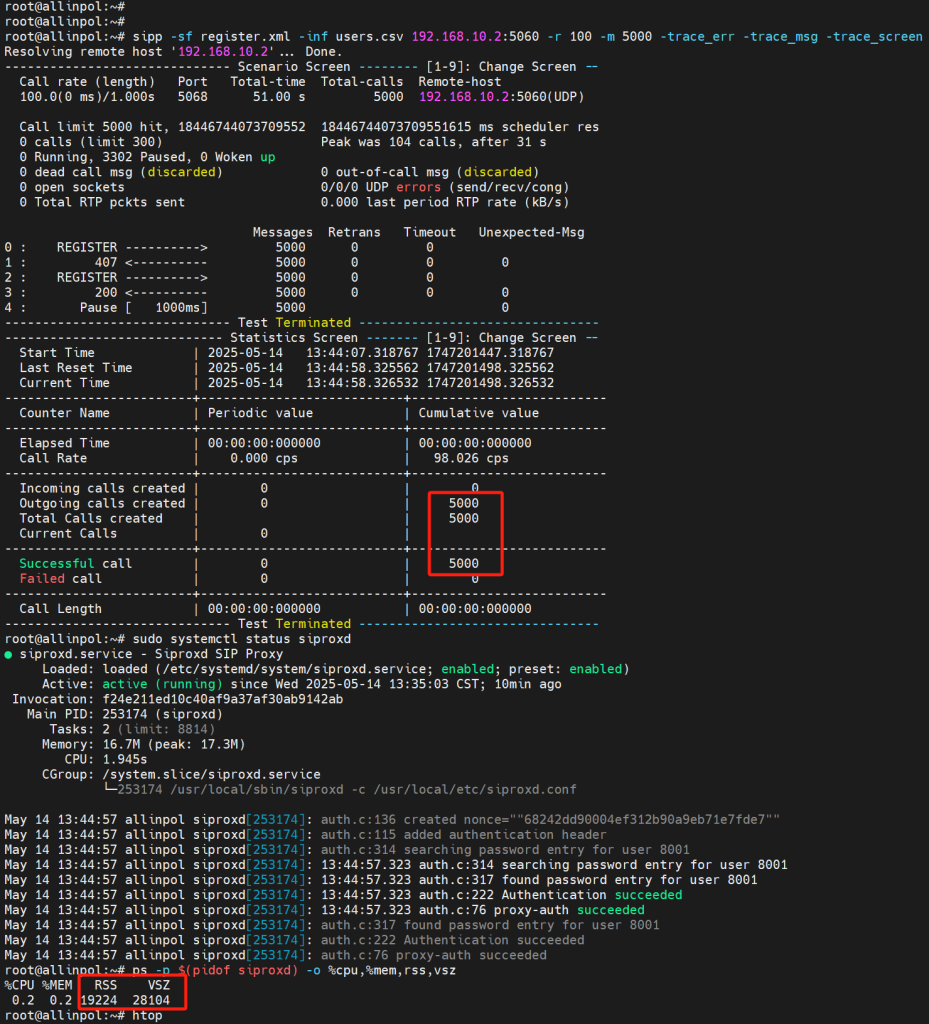Click the '-trace_err' flag
The height and width of the screenshot is (1024, 929).
pos(697,37)
